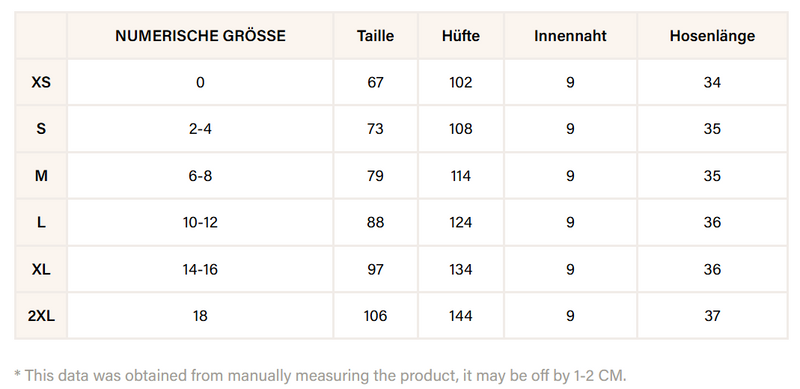Click the pants length value 37

pos(712,315)
